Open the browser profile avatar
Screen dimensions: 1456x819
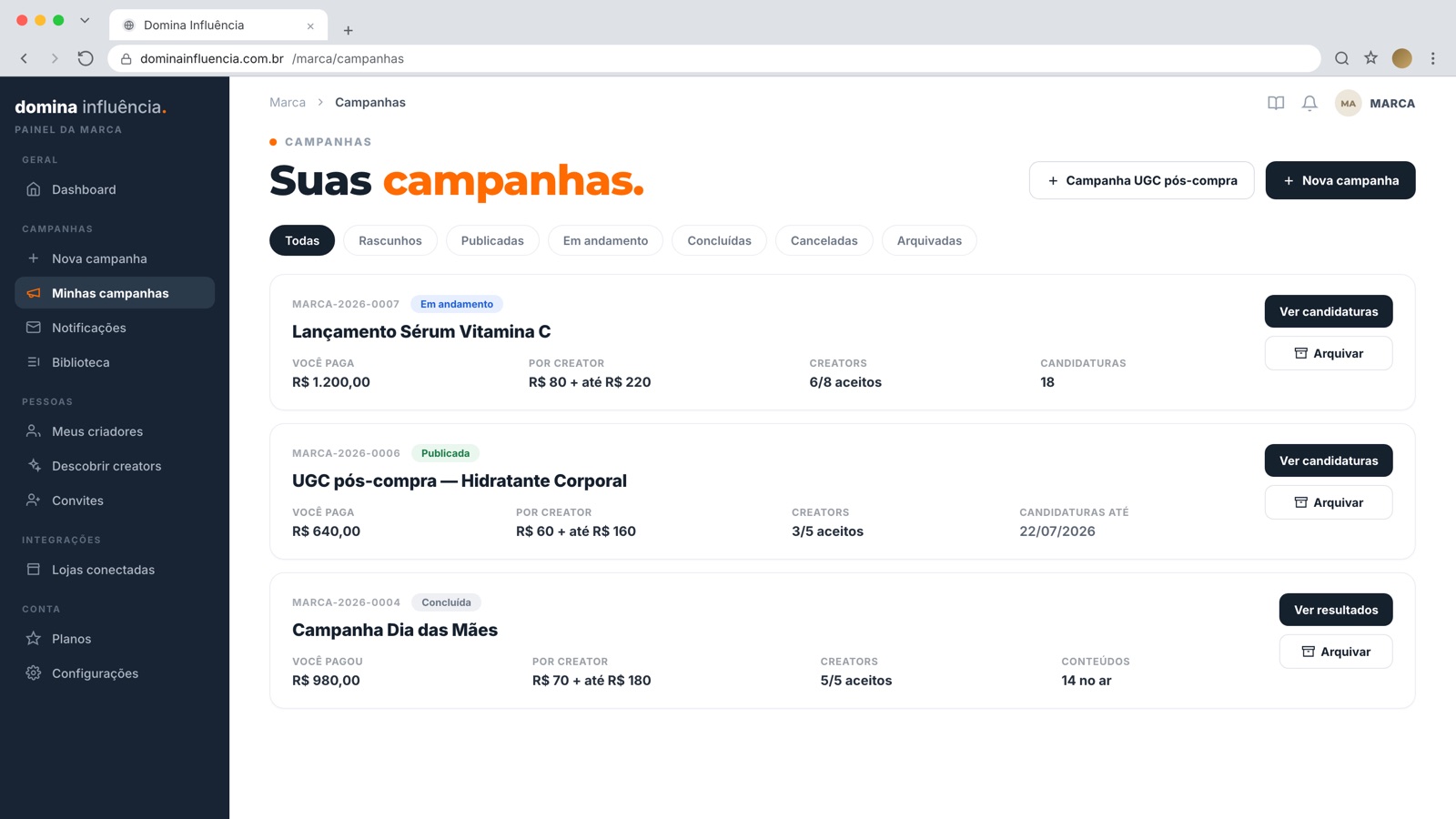click(x=1402, y=58)
